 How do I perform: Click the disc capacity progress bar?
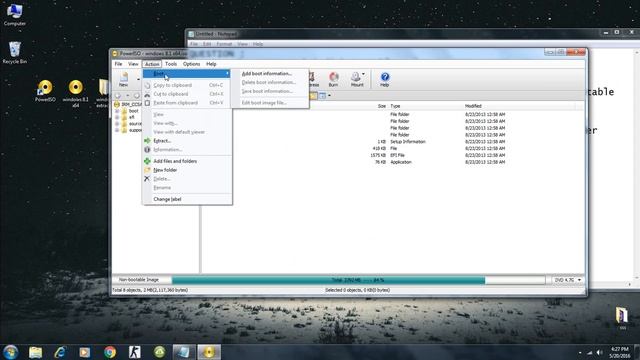click(x=358, y=280)
